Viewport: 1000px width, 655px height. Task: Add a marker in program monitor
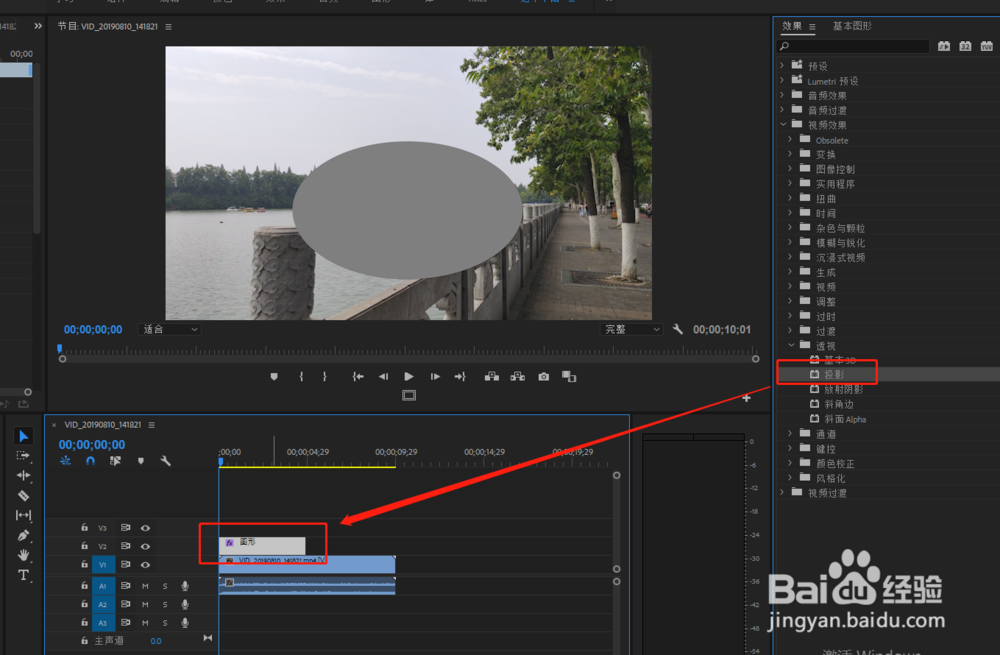274,377
